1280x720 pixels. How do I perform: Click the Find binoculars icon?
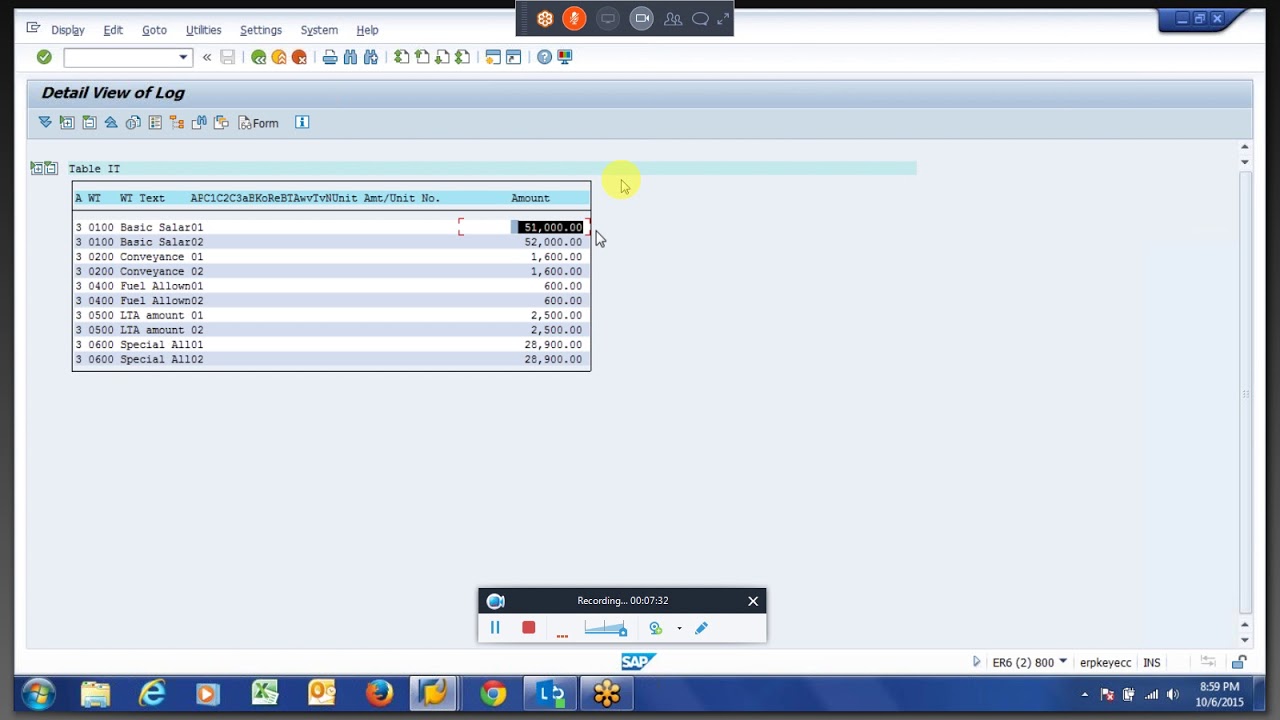pyautogui.click(x=350, y=57)
